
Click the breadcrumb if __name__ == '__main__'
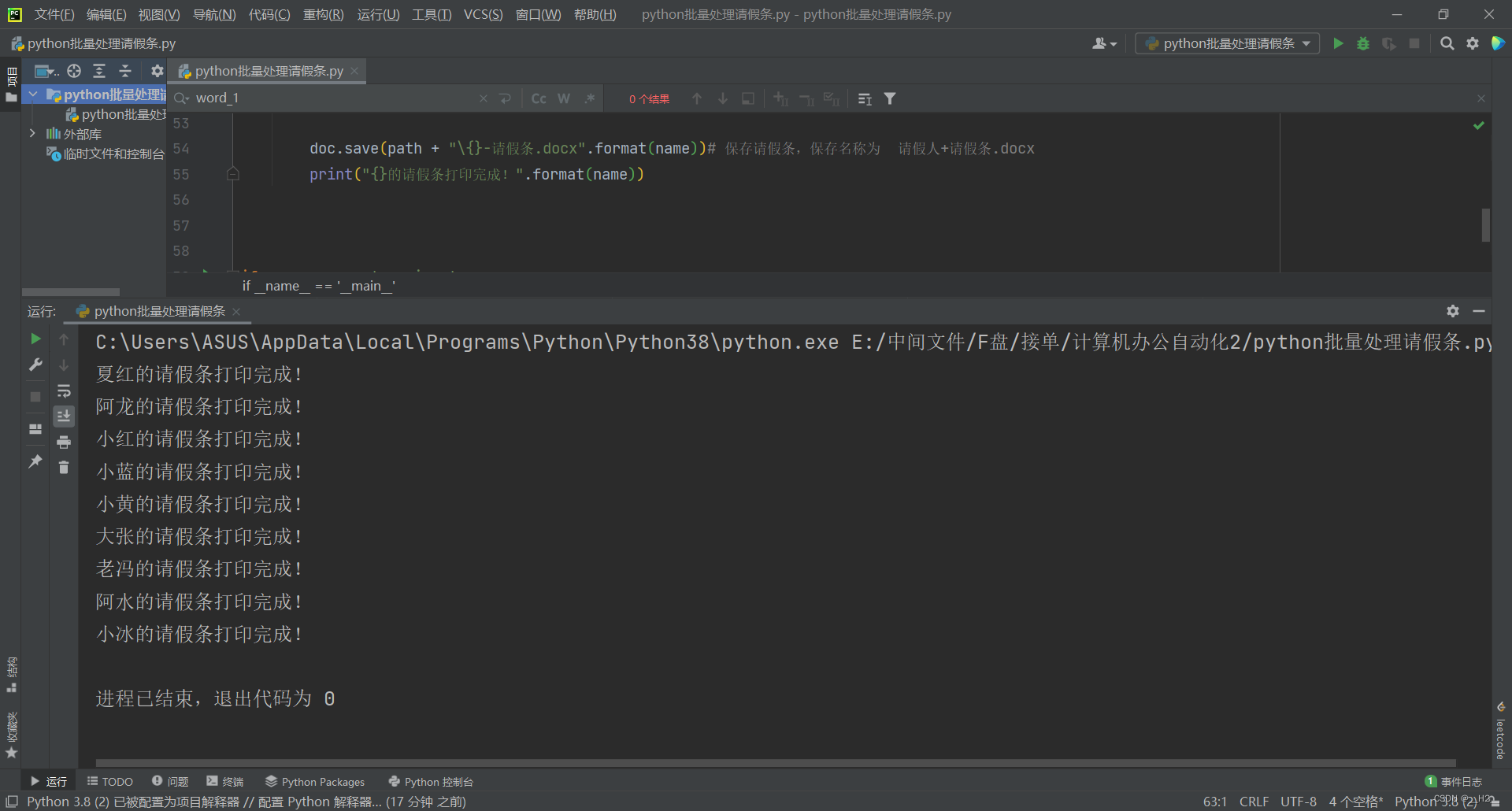pyautogui.click(x=319, y=286)
